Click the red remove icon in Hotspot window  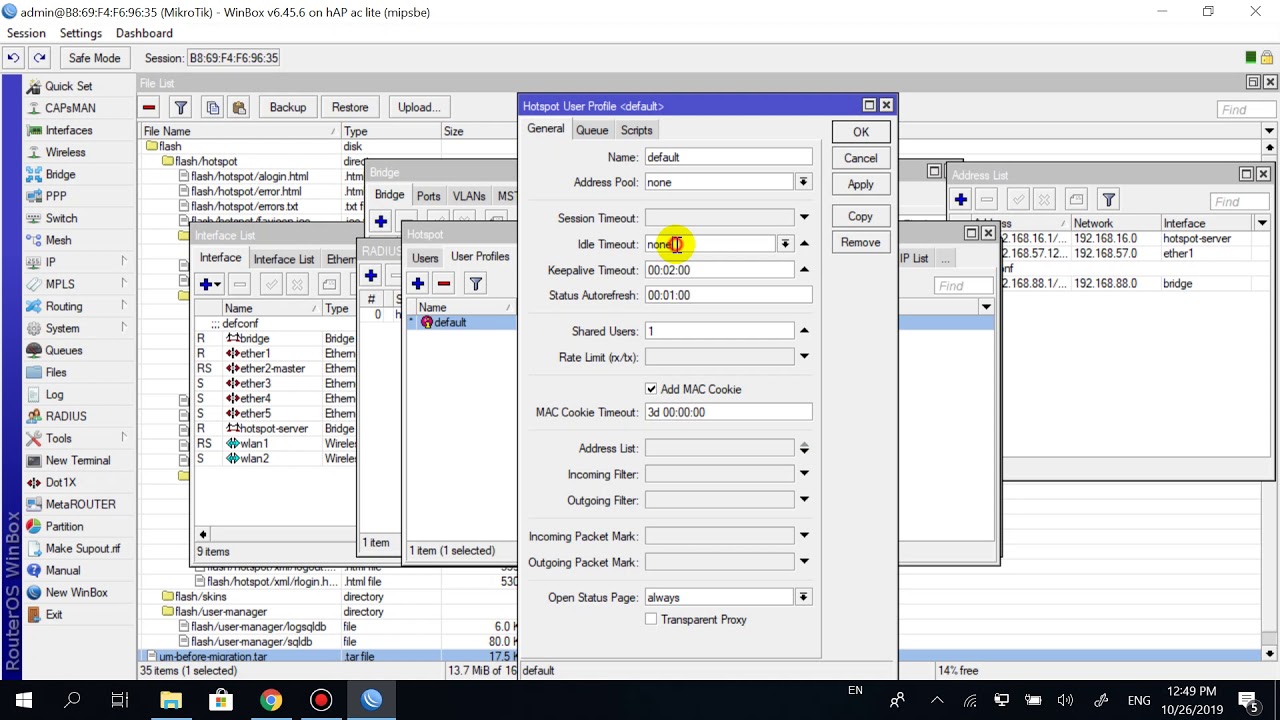tap(444, 283)
